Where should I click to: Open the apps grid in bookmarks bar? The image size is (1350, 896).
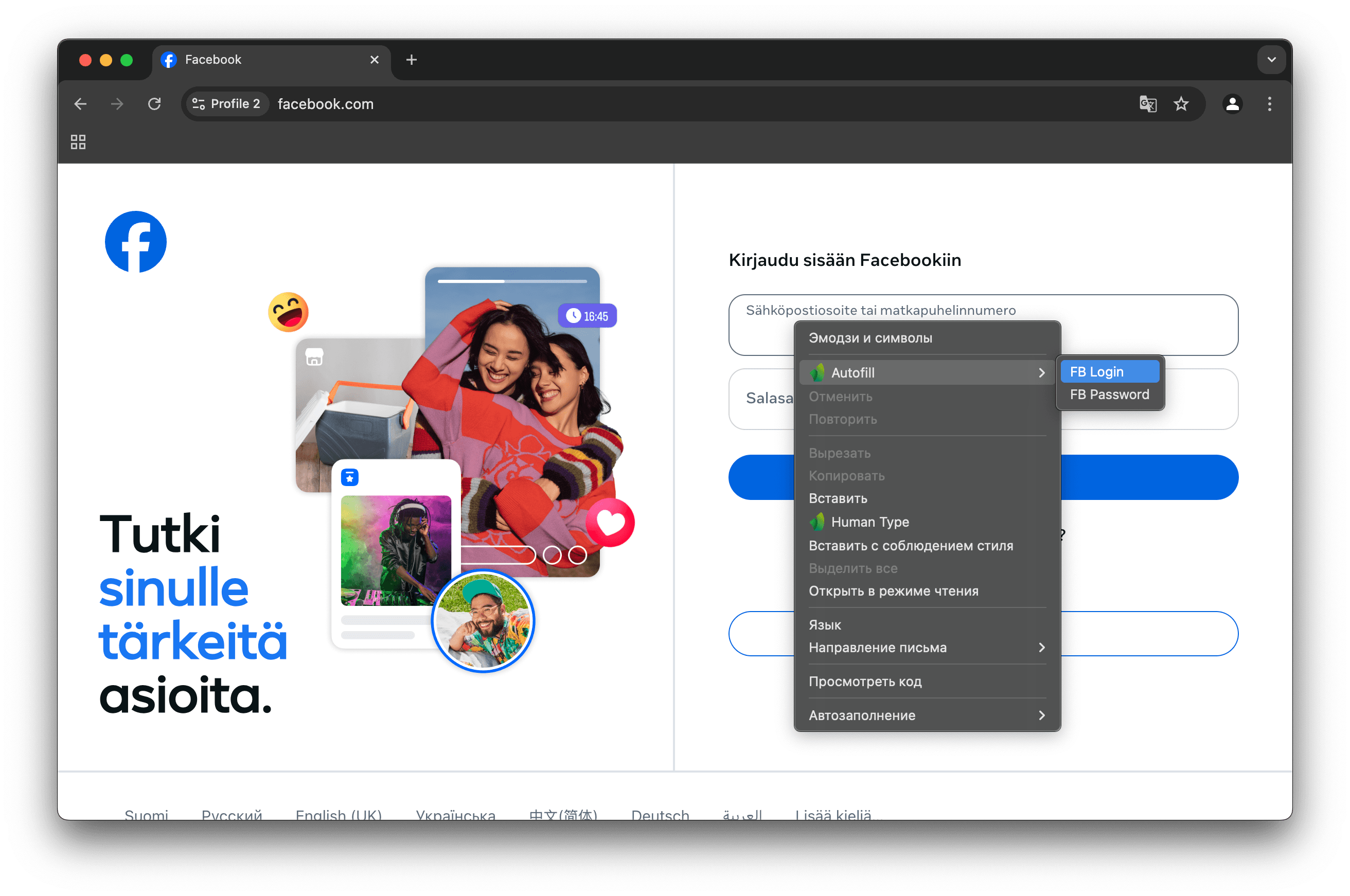click(78, 142)
